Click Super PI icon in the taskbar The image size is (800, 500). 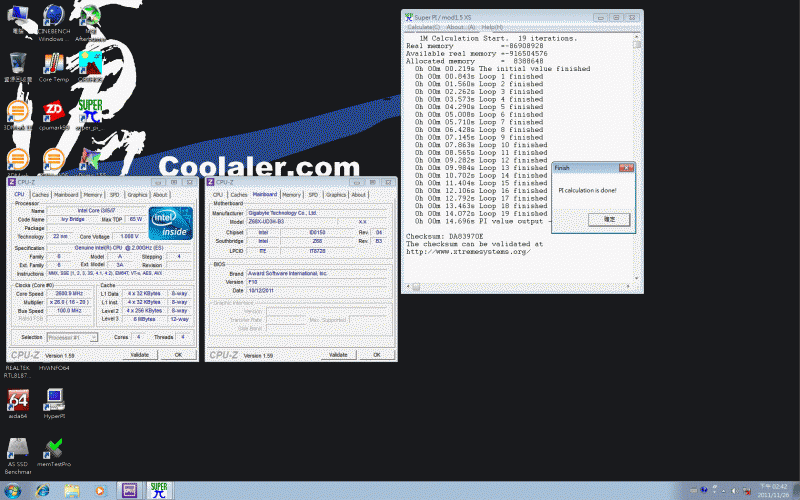[158, 490]
